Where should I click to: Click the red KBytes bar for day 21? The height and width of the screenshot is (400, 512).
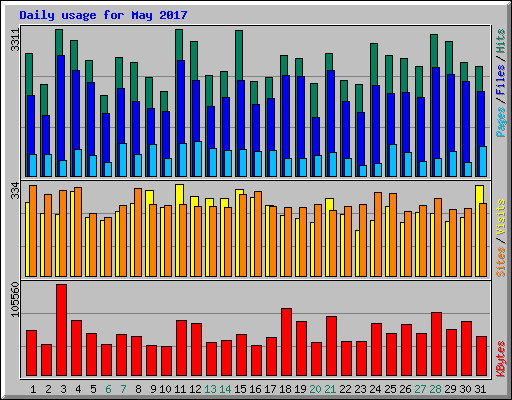pos(331,346)
